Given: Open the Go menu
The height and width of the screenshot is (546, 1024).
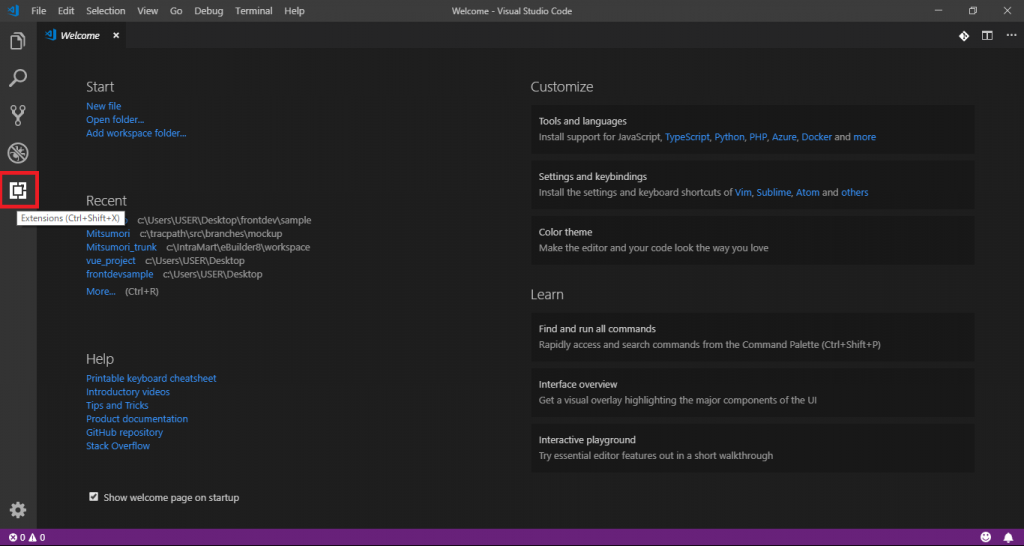Looking at the screenshot, I should [176, 11].
